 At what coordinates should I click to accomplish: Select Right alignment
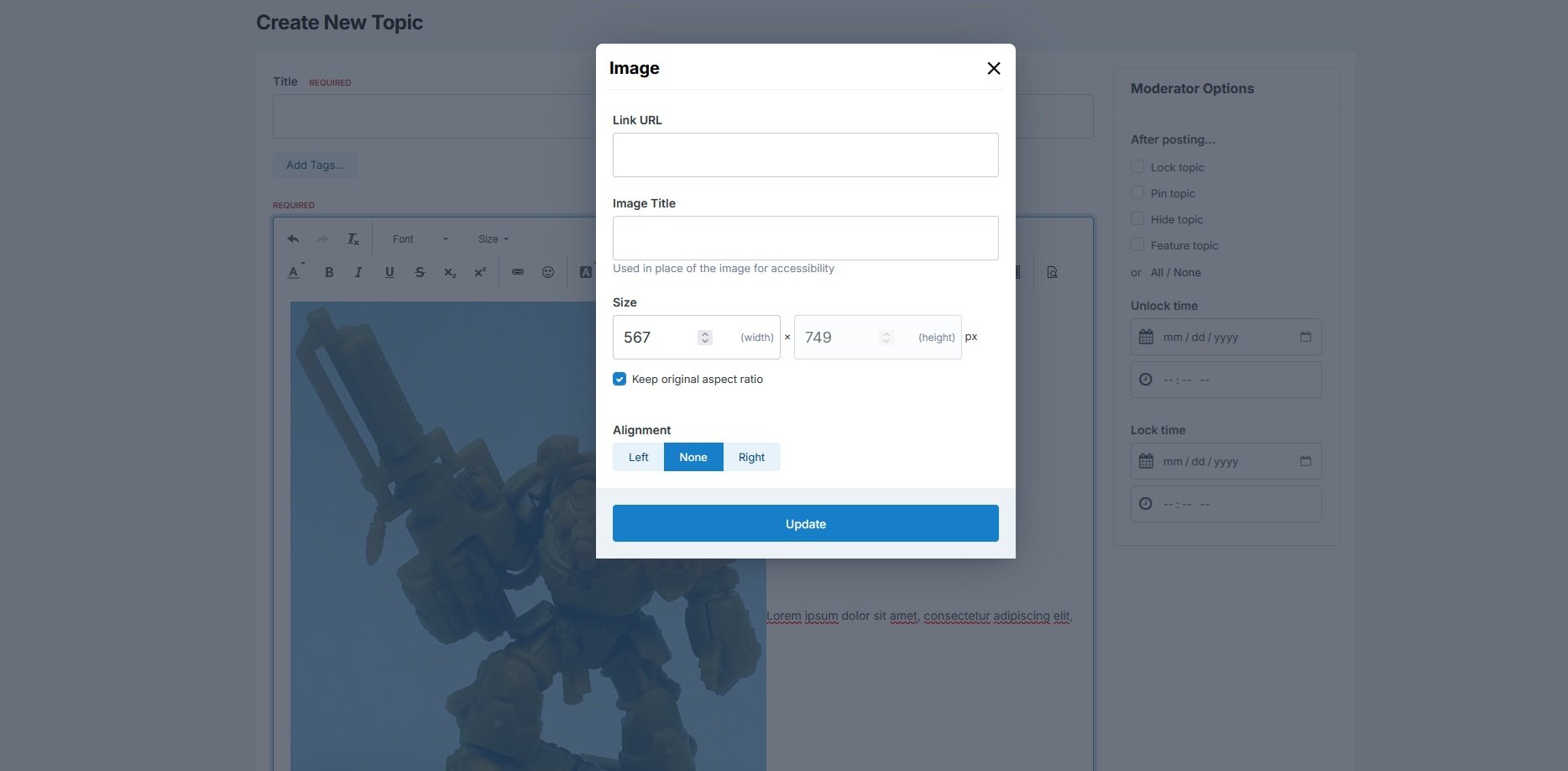751,457
